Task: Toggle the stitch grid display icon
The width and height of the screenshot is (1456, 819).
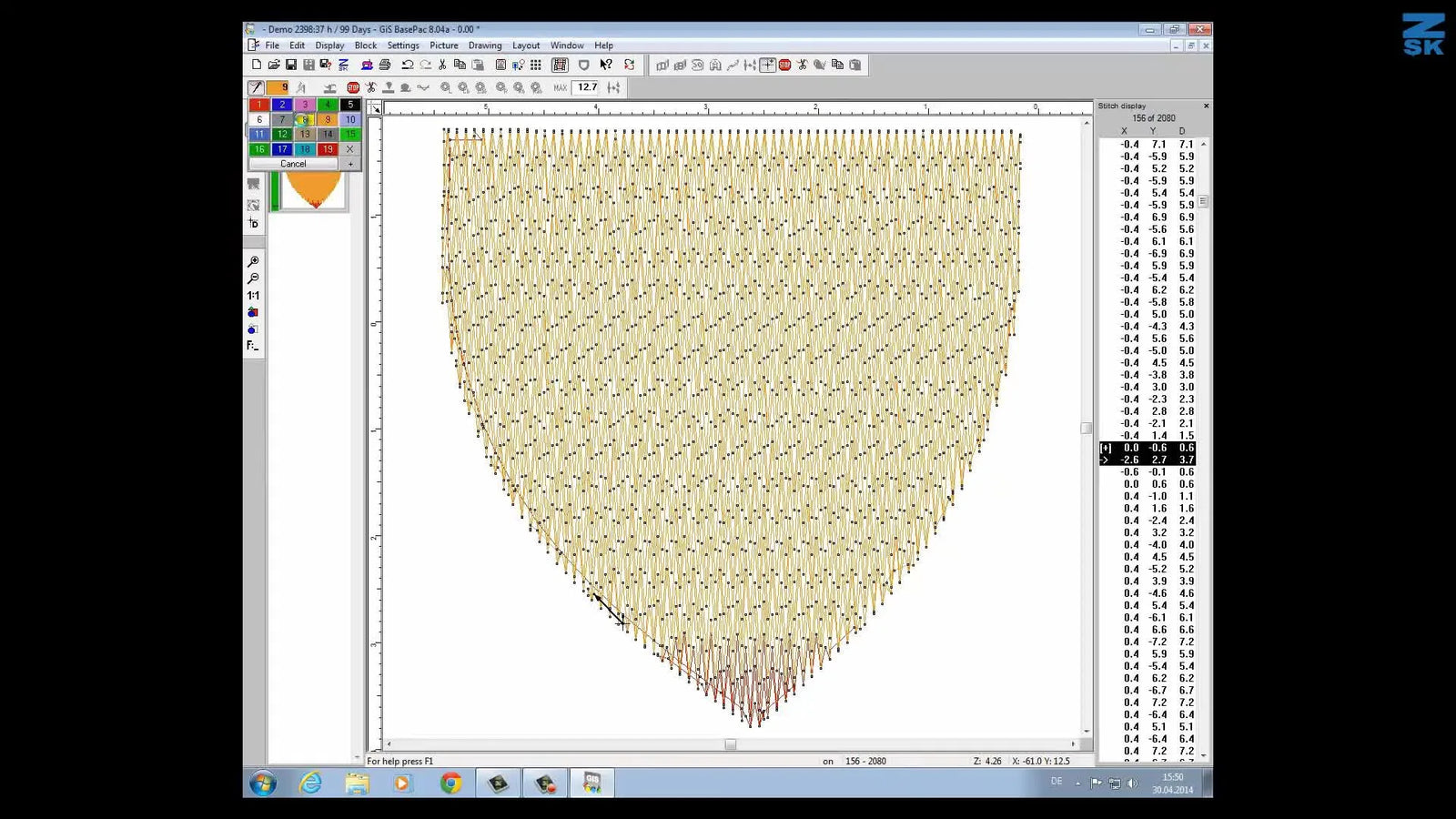Action: tap(536, 65)
